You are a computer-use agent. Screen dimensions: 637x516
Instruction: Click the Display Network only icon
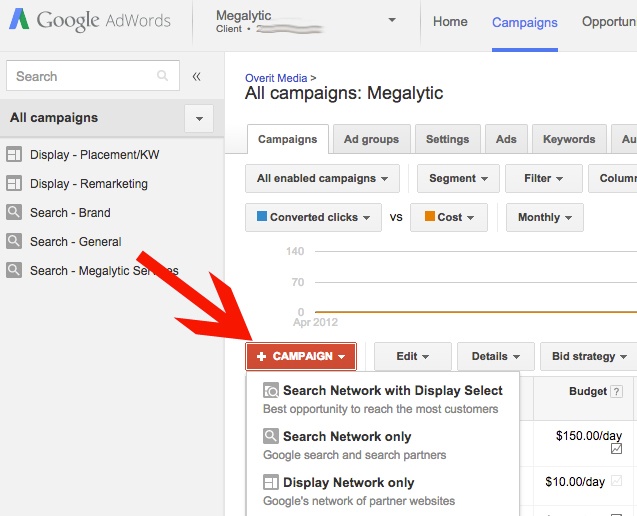point(270,483)
